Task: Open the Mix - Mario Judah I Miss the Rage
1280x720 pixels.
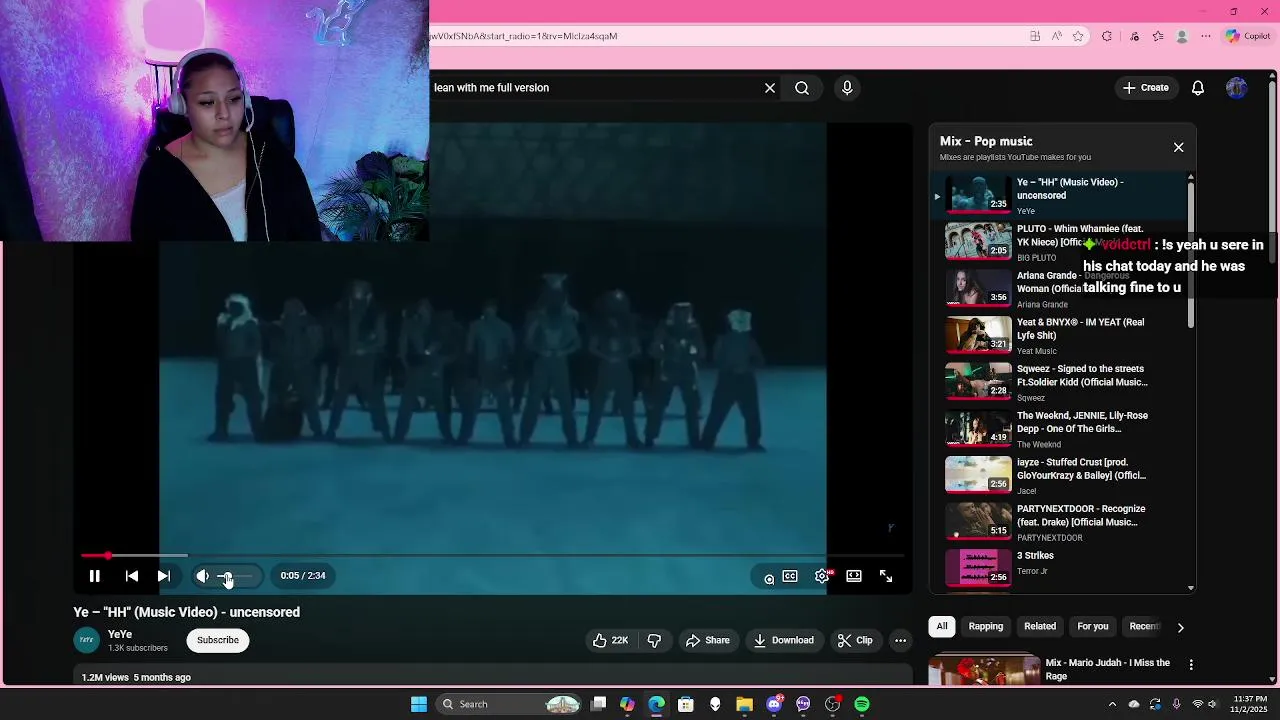Action: tap(1107, 669)
